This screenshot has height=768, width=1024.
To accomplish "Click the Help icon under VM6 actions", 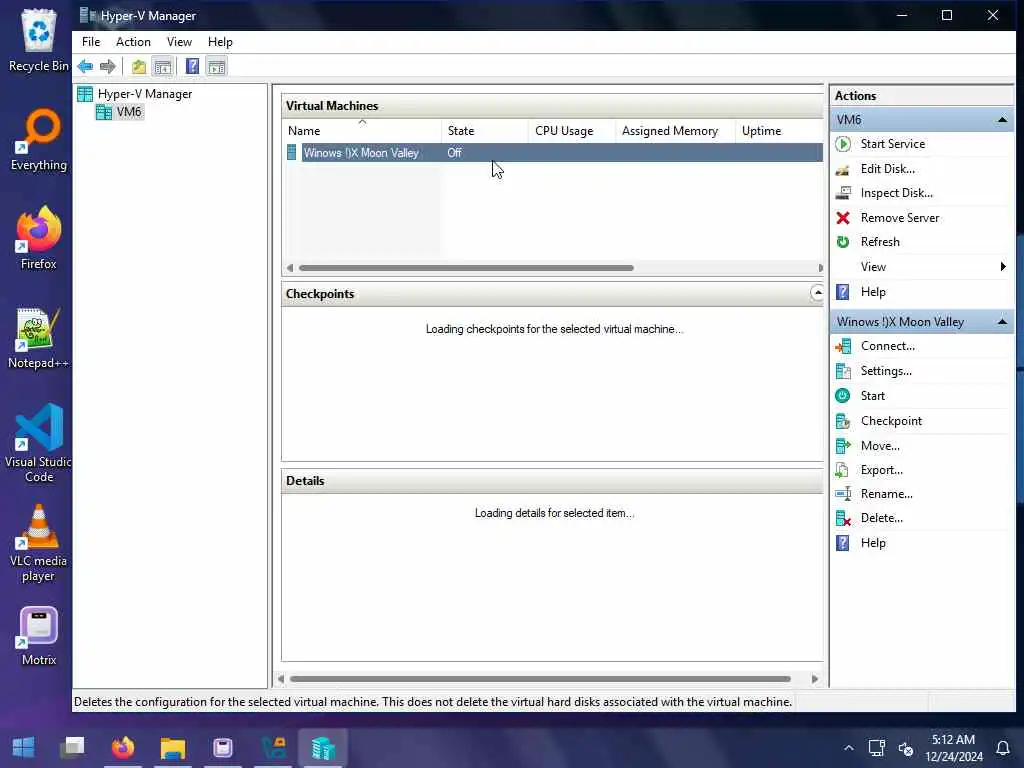I will coord(842,292).
